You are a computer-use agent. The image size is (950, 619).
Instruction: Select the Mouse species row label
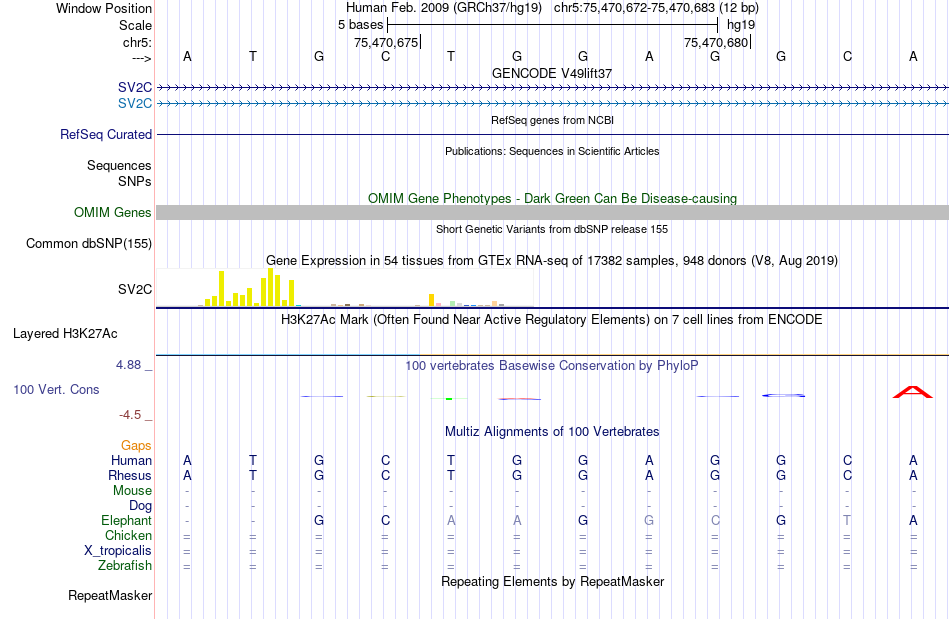(x=132, y=491)
